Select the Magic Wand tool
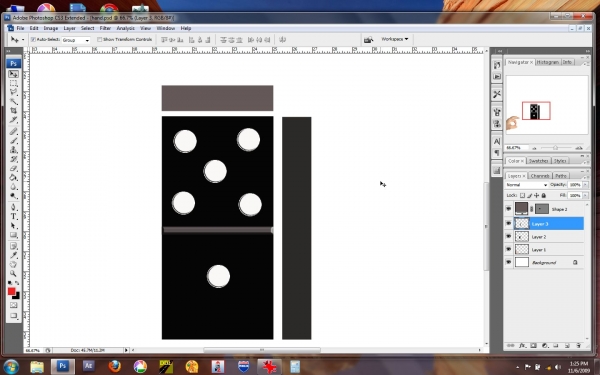This screenshot has height=375, width=600. pos(13,101)
